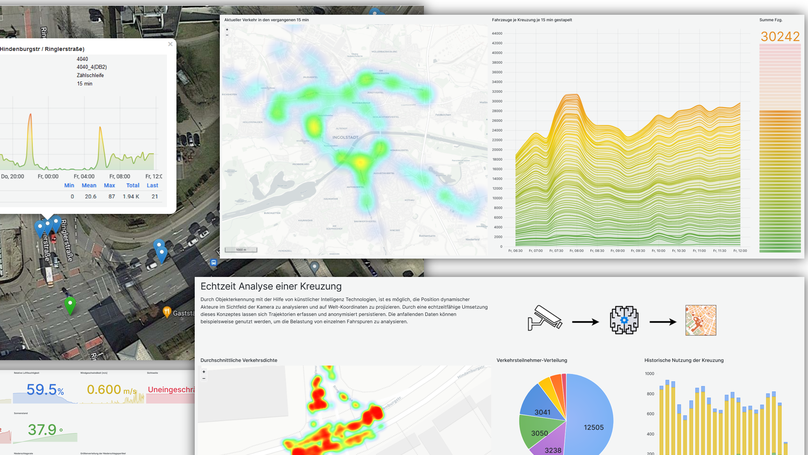Image resolution: width=808 pixels, height=455 pixels.
Task: Click the Total column header in popup
Action: point(132,185)
